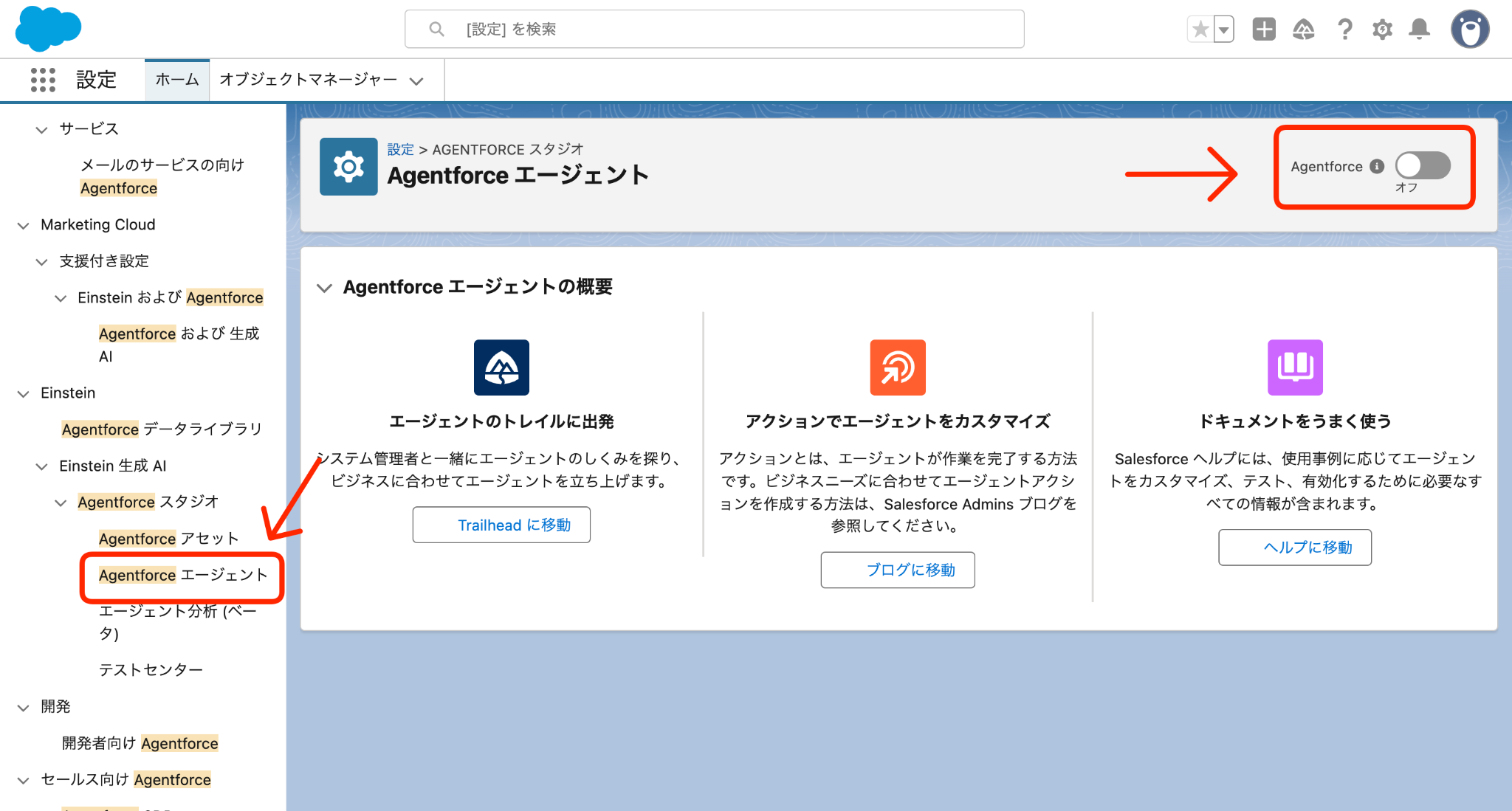Click the Agentforce info tooltip icon
Image resolution: width=1512 pixels, height=811 pixels.
pyautogui.click(x=1377, y=166)
